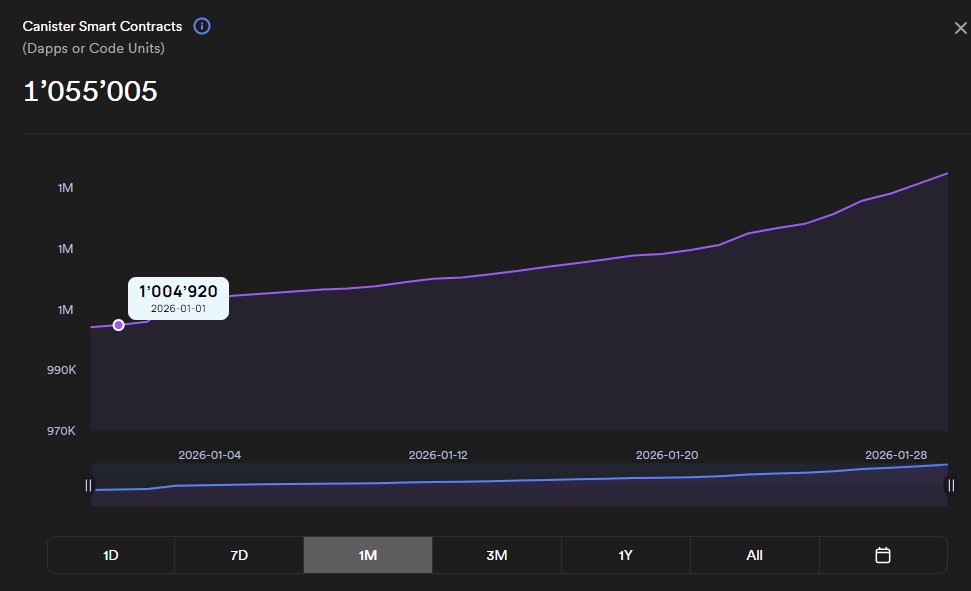Click the info icon beside Canister Smart Contracts
Image resolution: width=971 pixels, height=591 pixels.
pyautogui.click(x=201, y=26)
